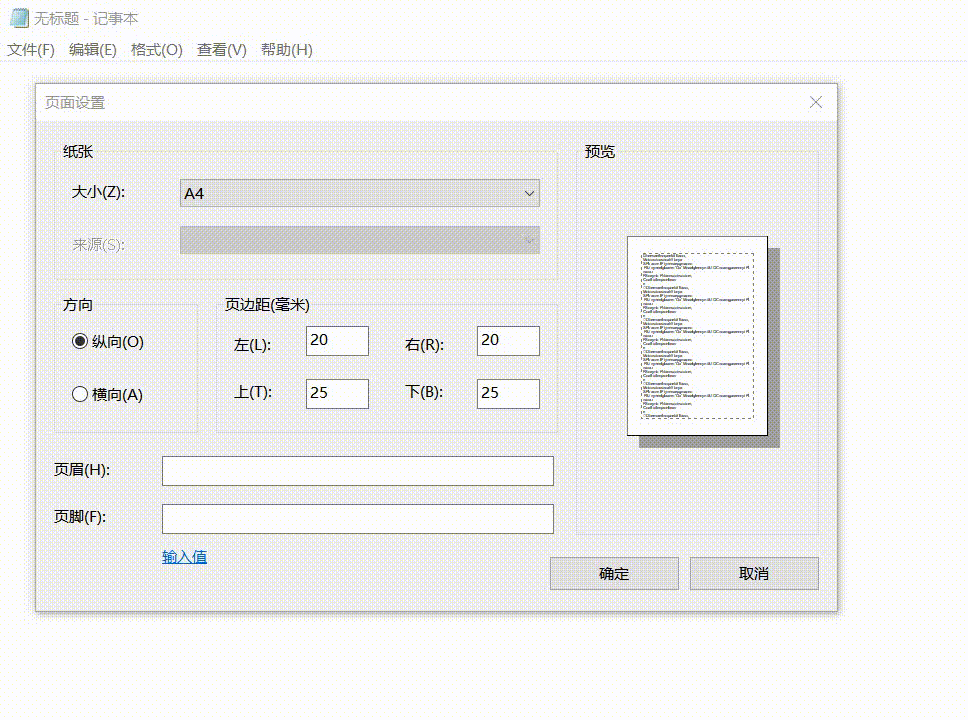
Task: Click the bottom margin 下(B) input field
Action: pyautogui.click(x=508, y=393)
